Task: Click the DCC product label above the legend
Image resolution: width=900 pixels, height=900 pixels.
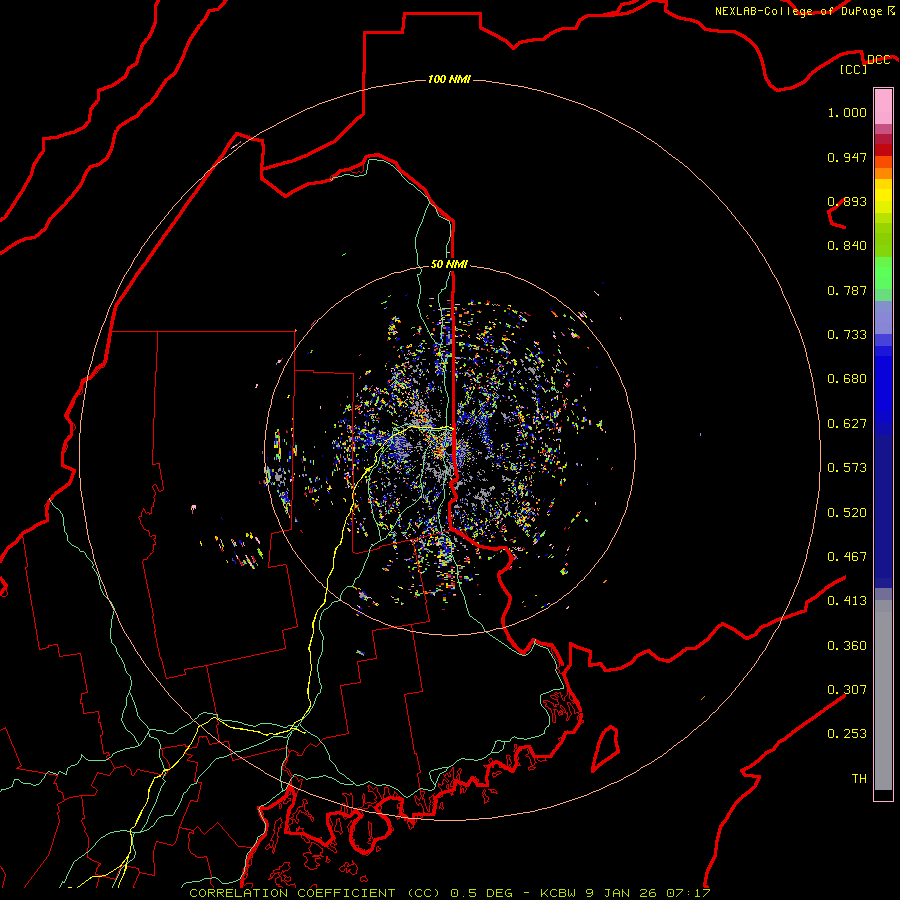Action: click(878, 59)
